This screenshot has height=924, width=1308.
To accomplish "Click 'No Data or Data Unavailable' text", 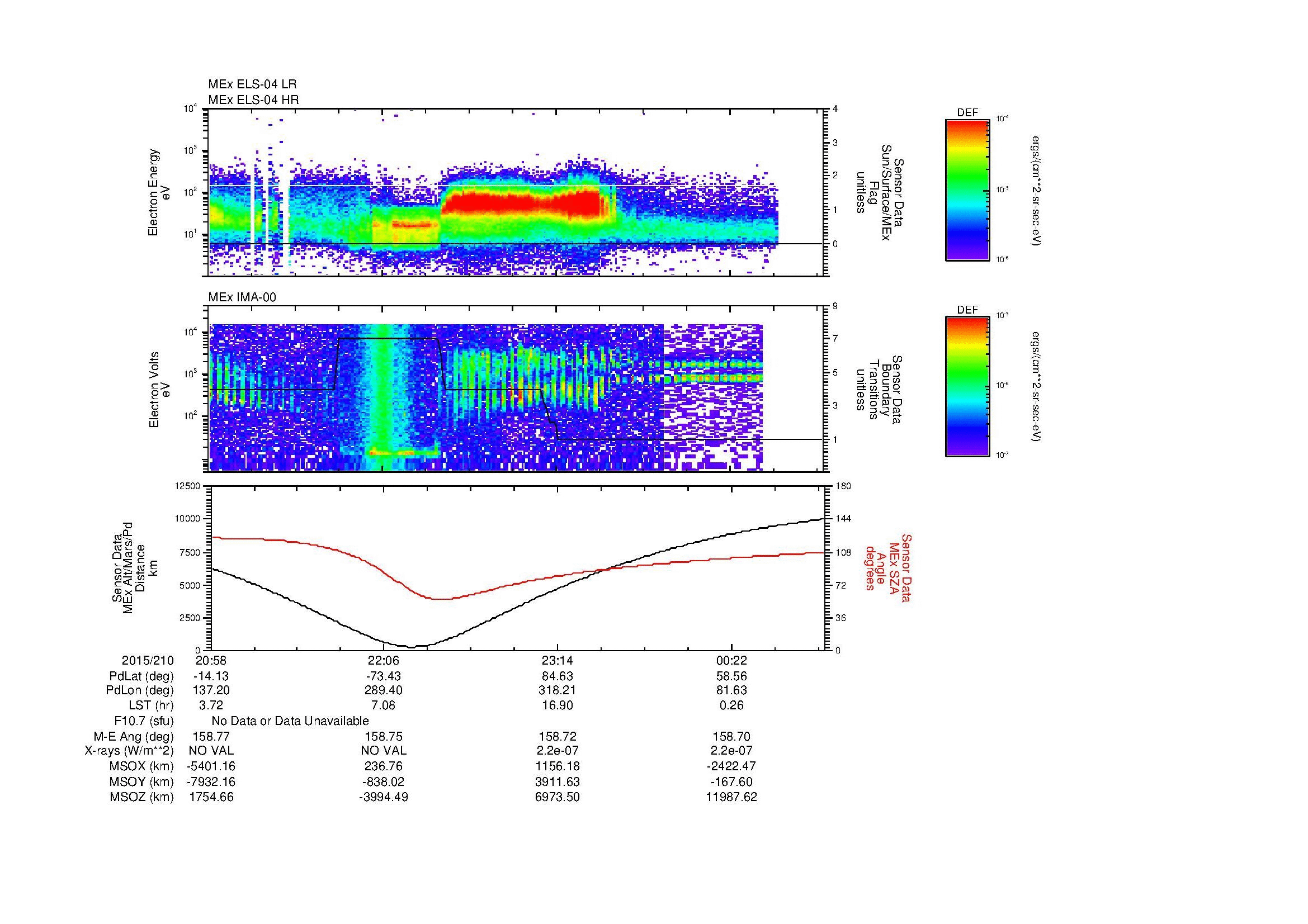I will click(290, 721).
